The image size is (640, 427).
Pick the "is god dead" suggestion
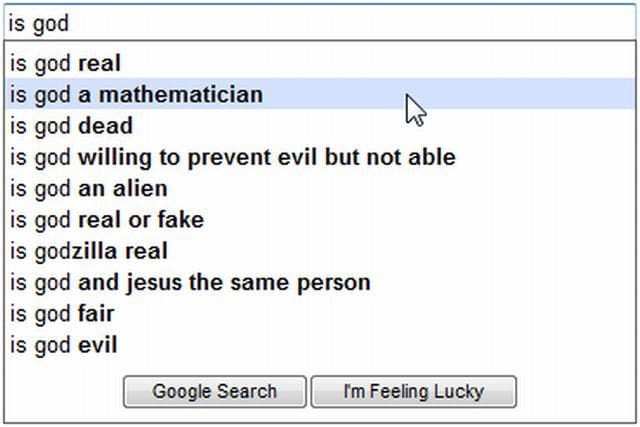coord(72,126)
